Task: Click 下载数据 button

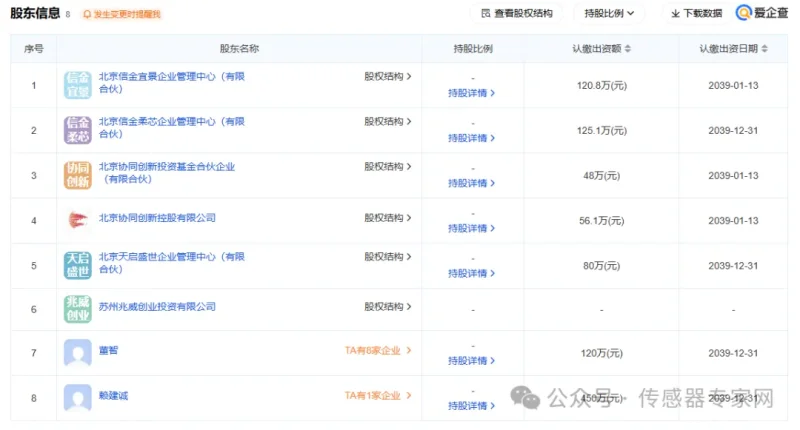Action: click(696, 13)
